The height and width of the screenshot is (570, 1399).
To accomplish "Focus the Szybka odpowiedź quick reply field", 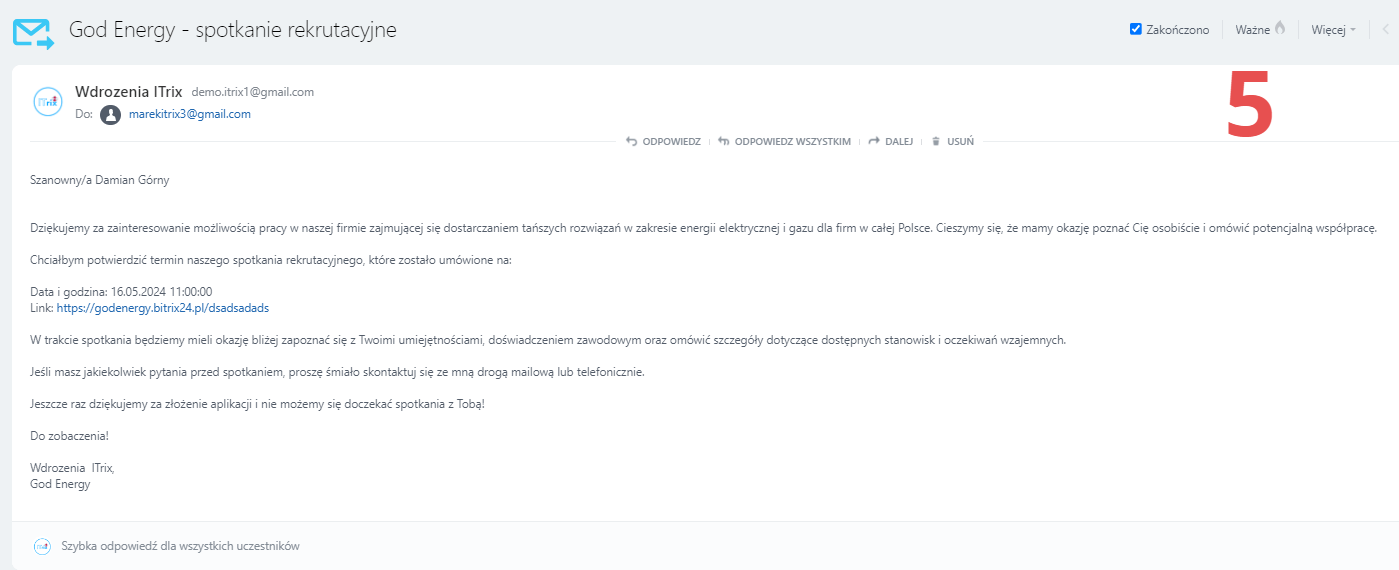I will (x=180, y=546).
